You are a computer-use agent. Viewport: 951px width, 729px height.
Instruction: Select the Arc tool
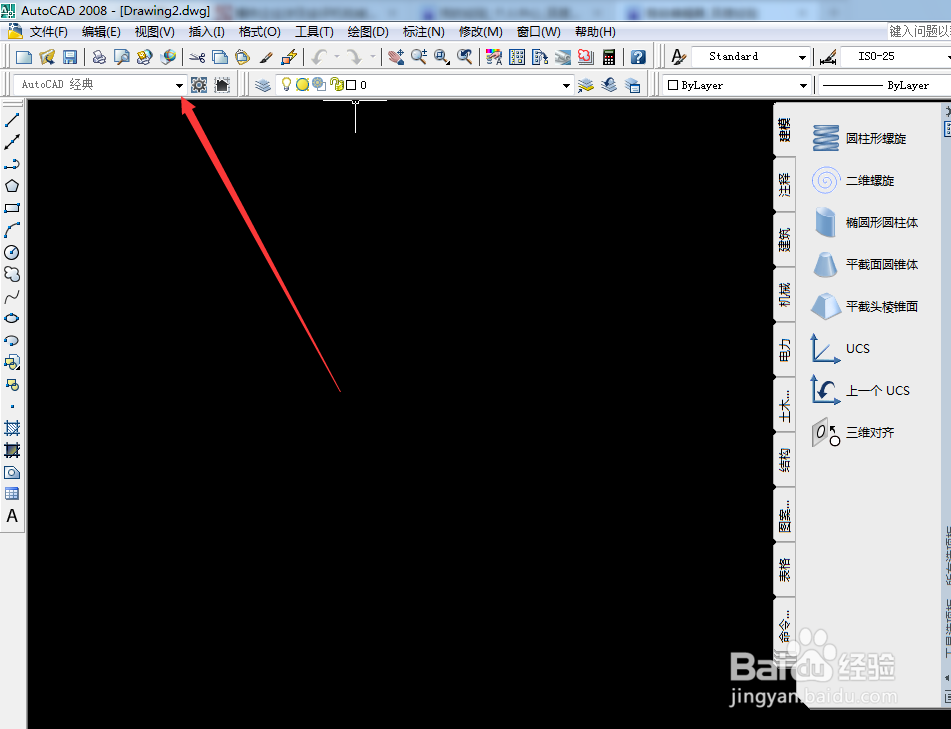tap(12, 230)
